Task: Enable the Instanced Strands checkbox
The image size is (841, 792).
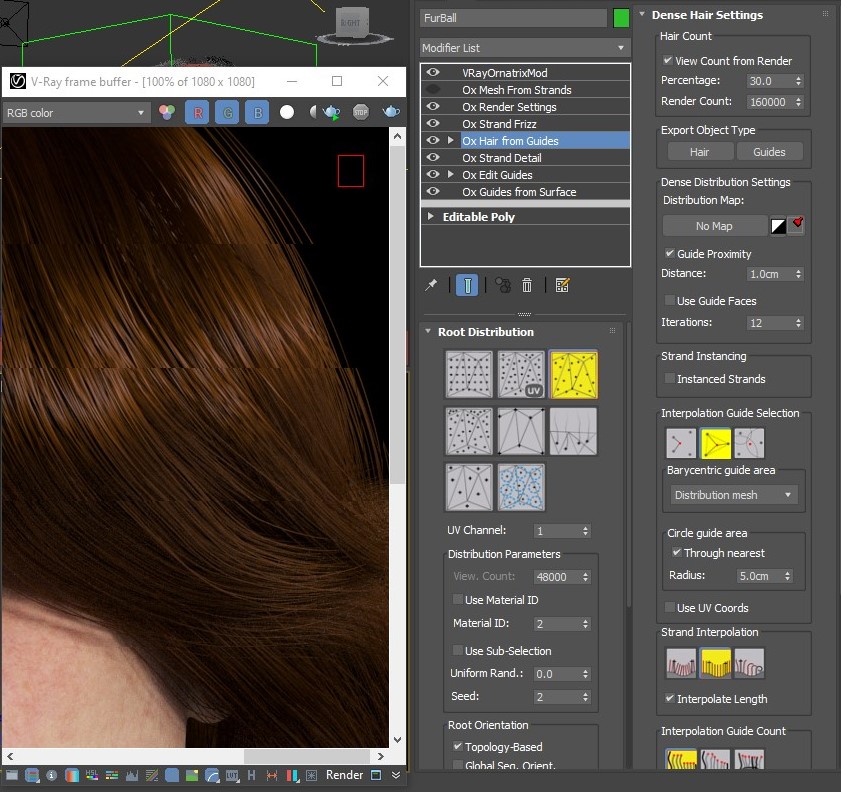Action: [670, 379]
